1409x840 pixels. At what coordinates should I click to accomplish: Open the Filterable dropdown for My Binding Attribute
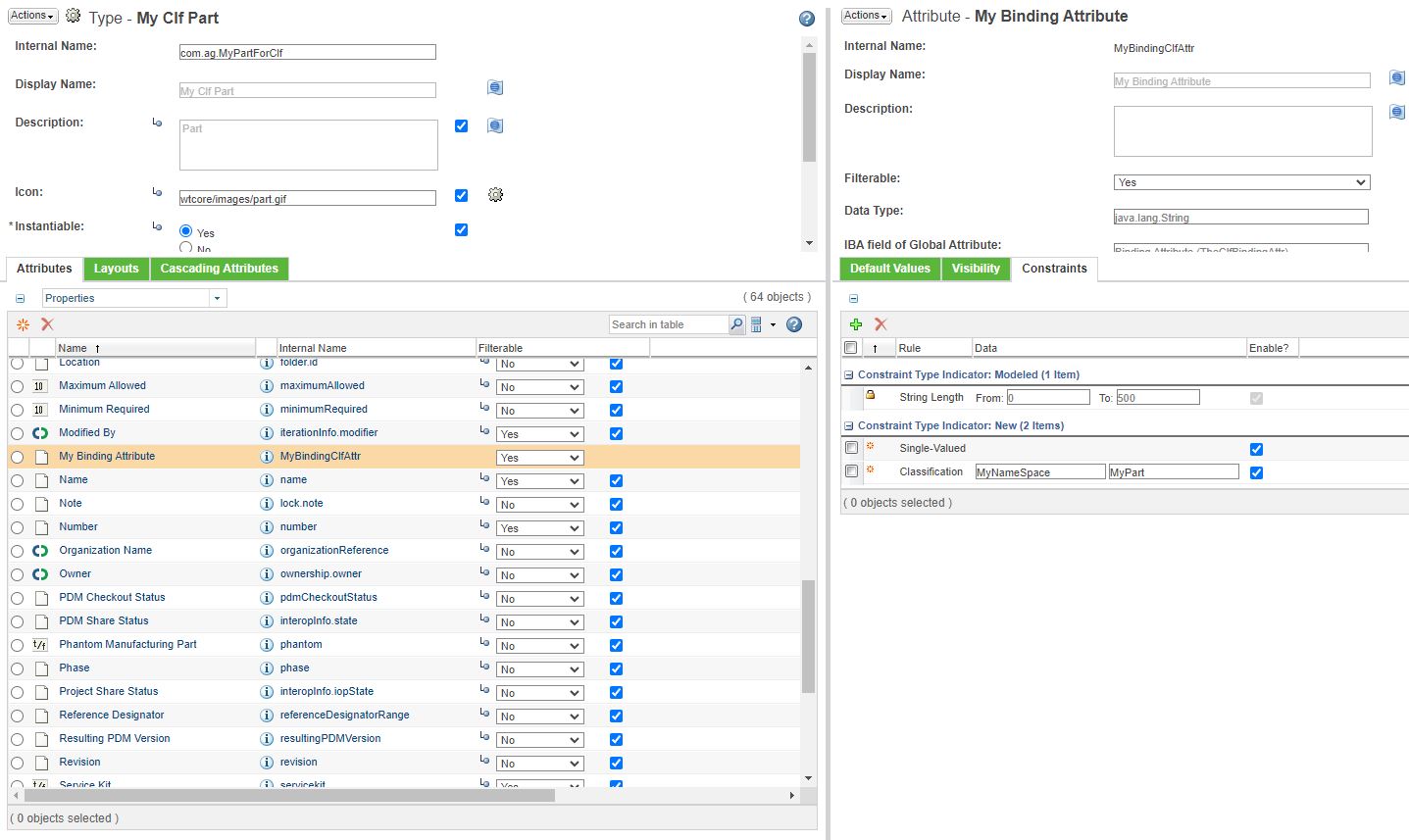coord(539,457)
